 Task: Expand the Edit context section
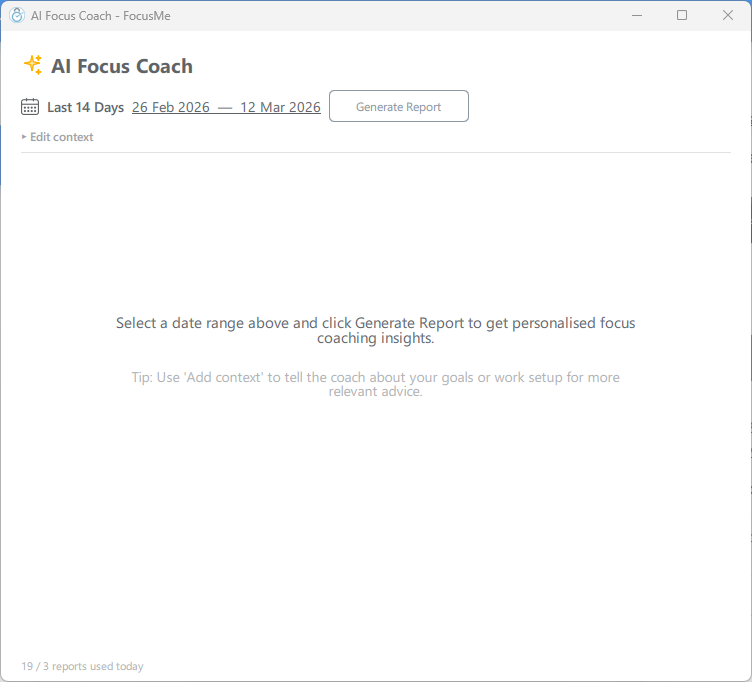click(58, 137)
